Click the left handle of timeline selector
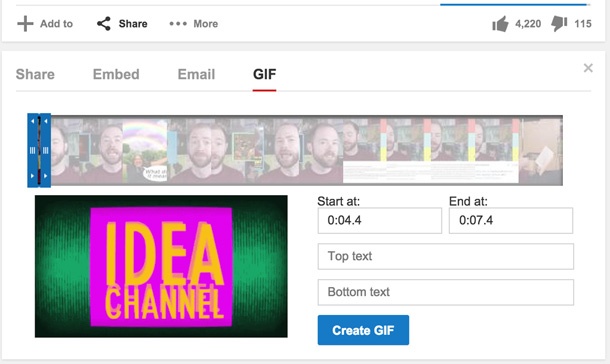 [33, 150]
